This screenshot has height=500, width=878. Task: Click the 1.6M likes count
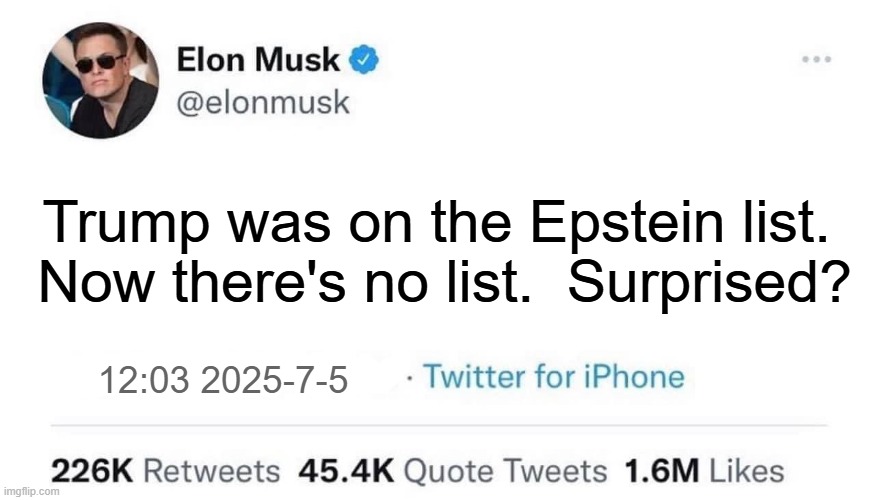click(662, 471)
